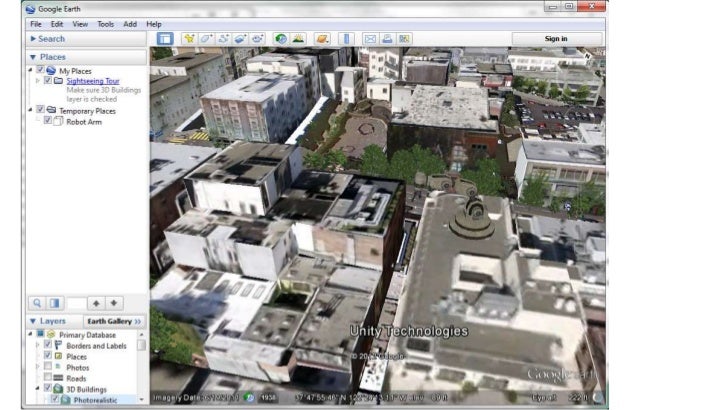This screenshot has width=728, height=410.
Task: Toggle the 3D Buildings checkbox
Action: (48, 388)
